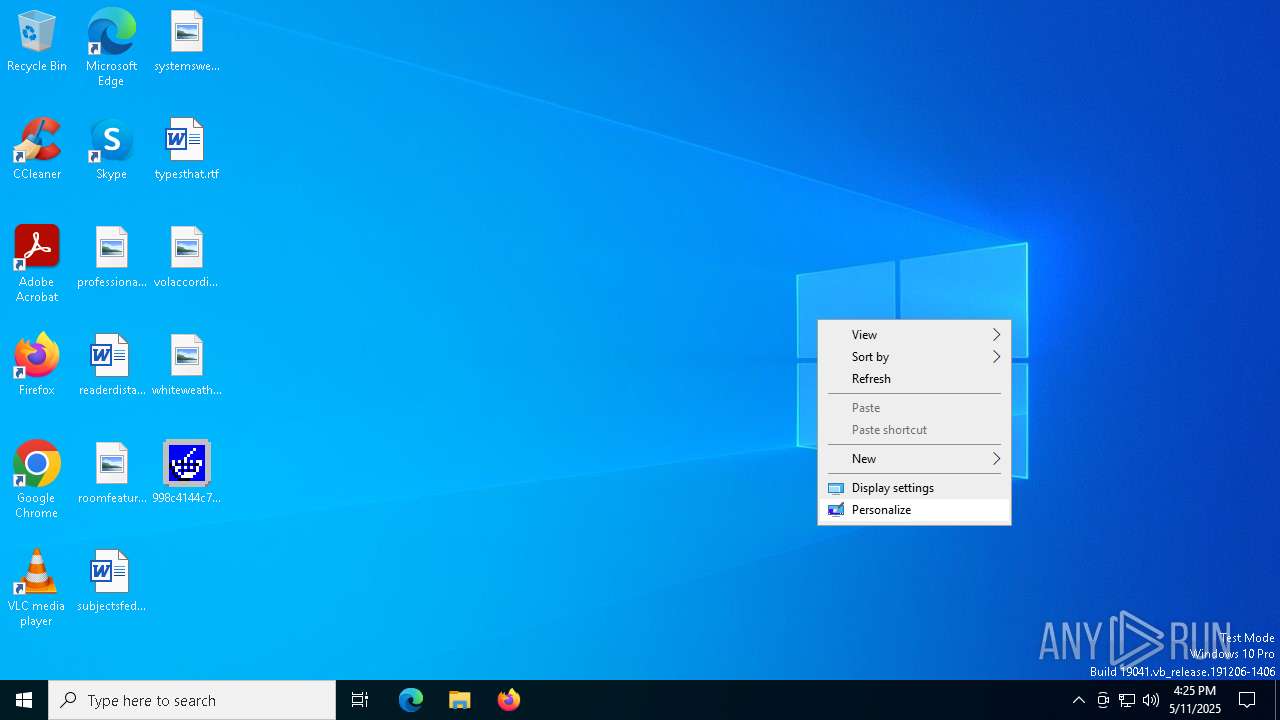The image size is (1280, 720).
Task: Select the VLC media player shortcut
Action: pyautogui.click(x=37, y=588)
